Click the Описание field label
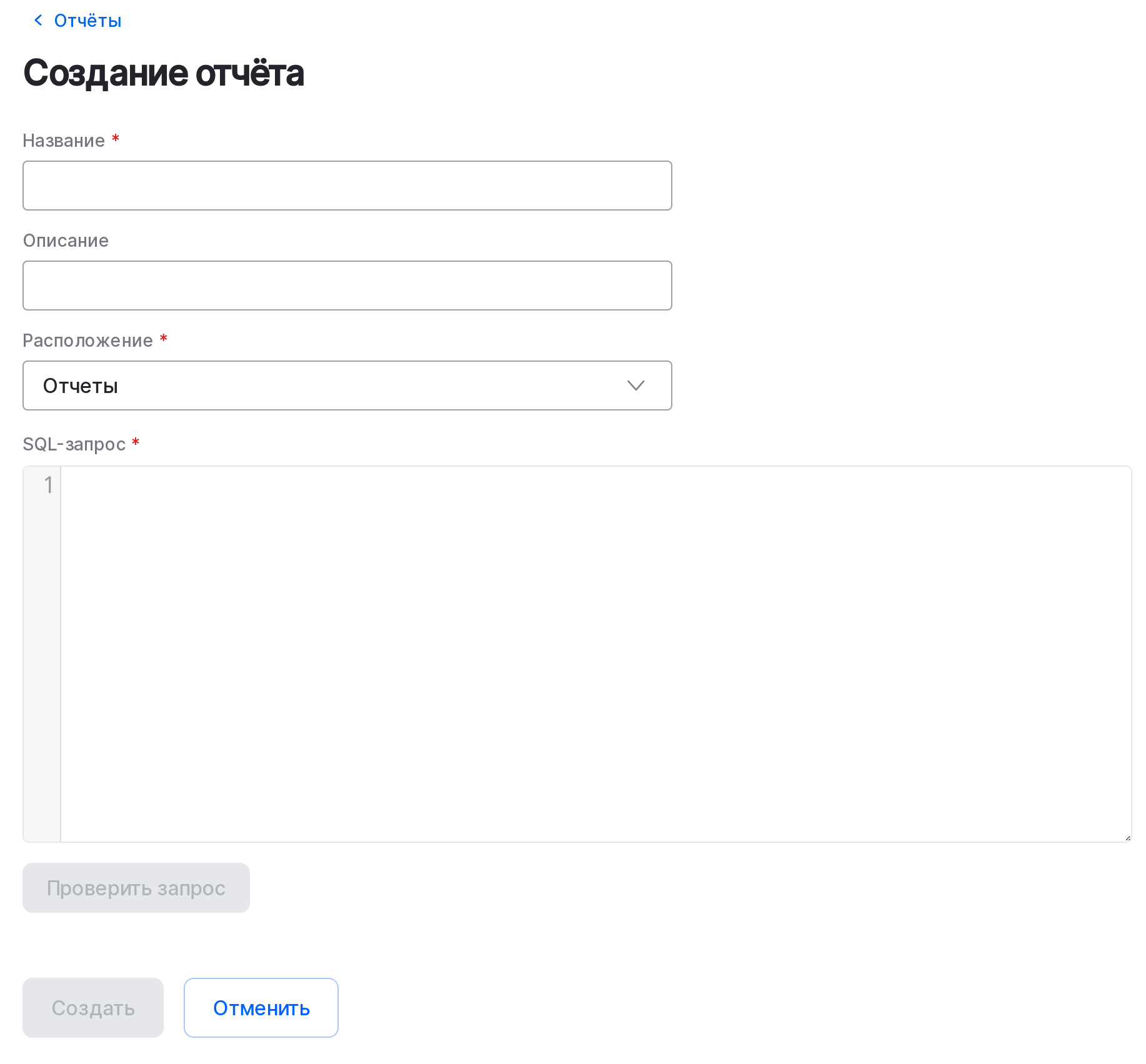The width and height of the screenshot is (1146, 1064). (66, 241)
